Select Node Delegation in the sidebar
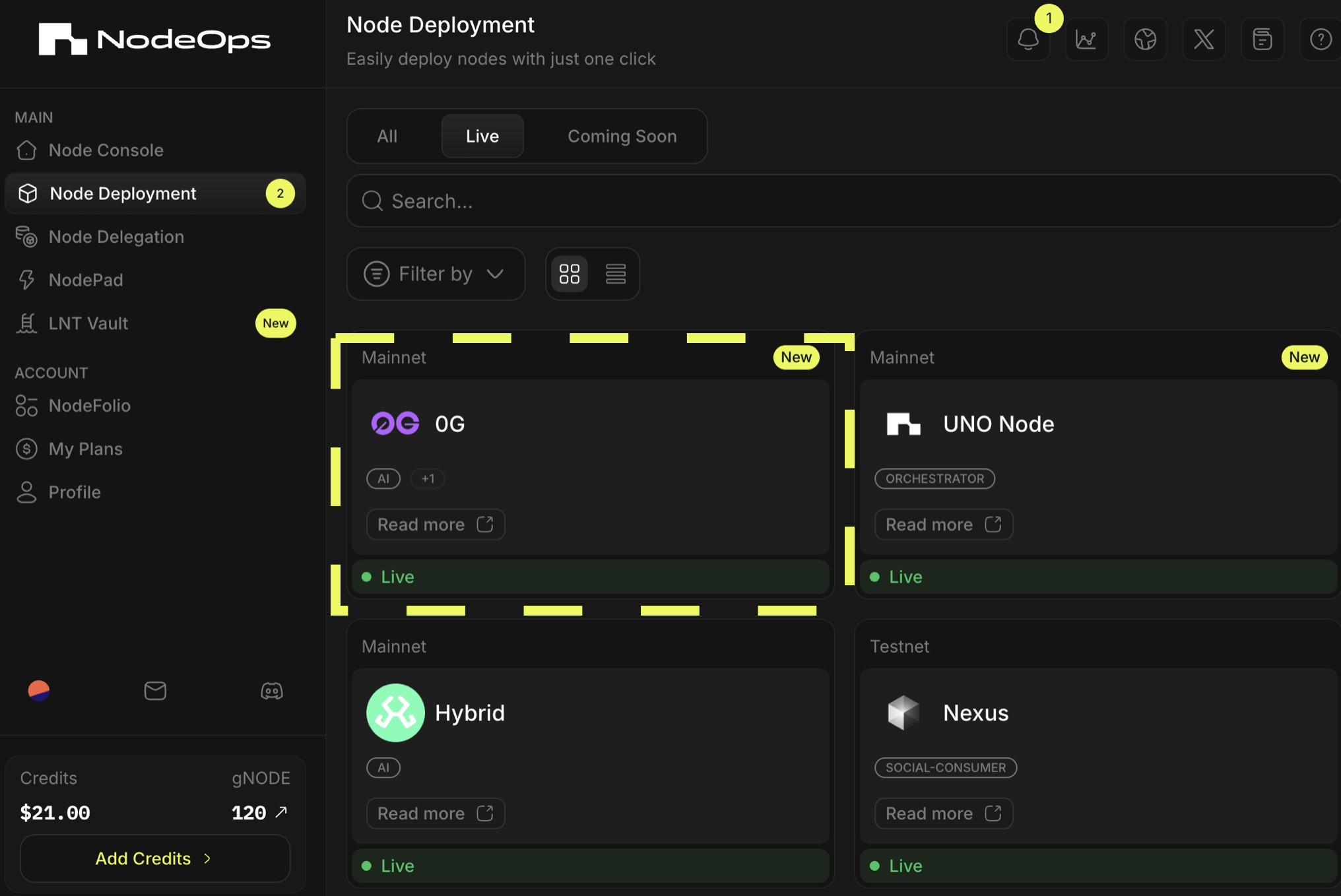Viewport: 1341px width, 896px height. click(116, 236)
